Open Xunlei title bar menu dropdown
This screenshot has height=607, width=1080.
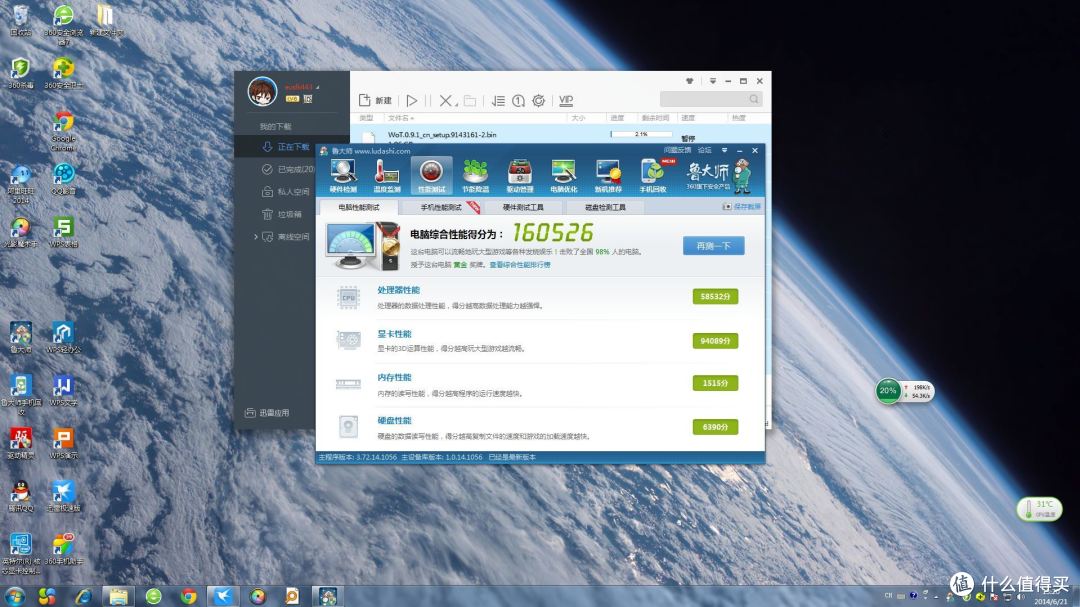coord(712,81)
